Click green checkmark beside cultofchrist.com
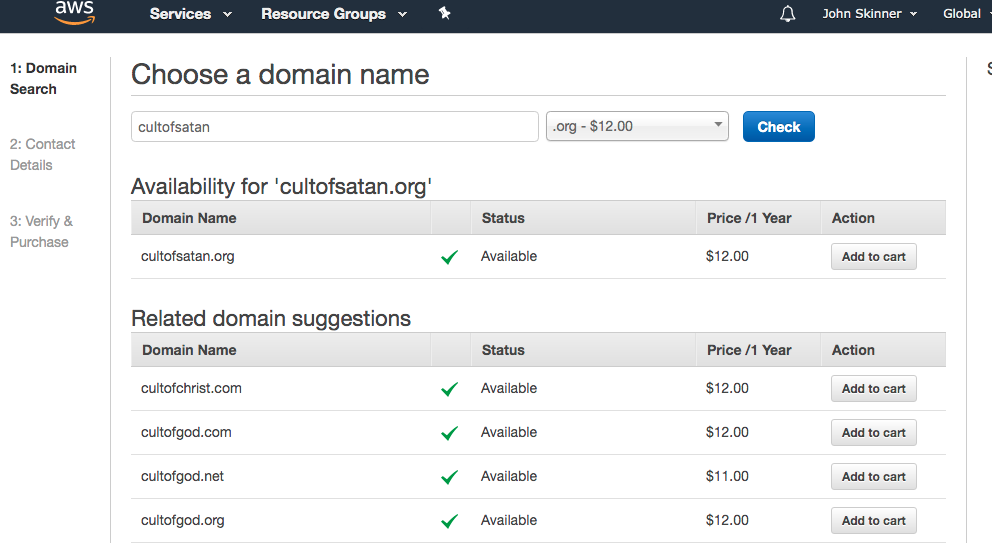This screenshot has width=992, height=543. coord(449,389)
